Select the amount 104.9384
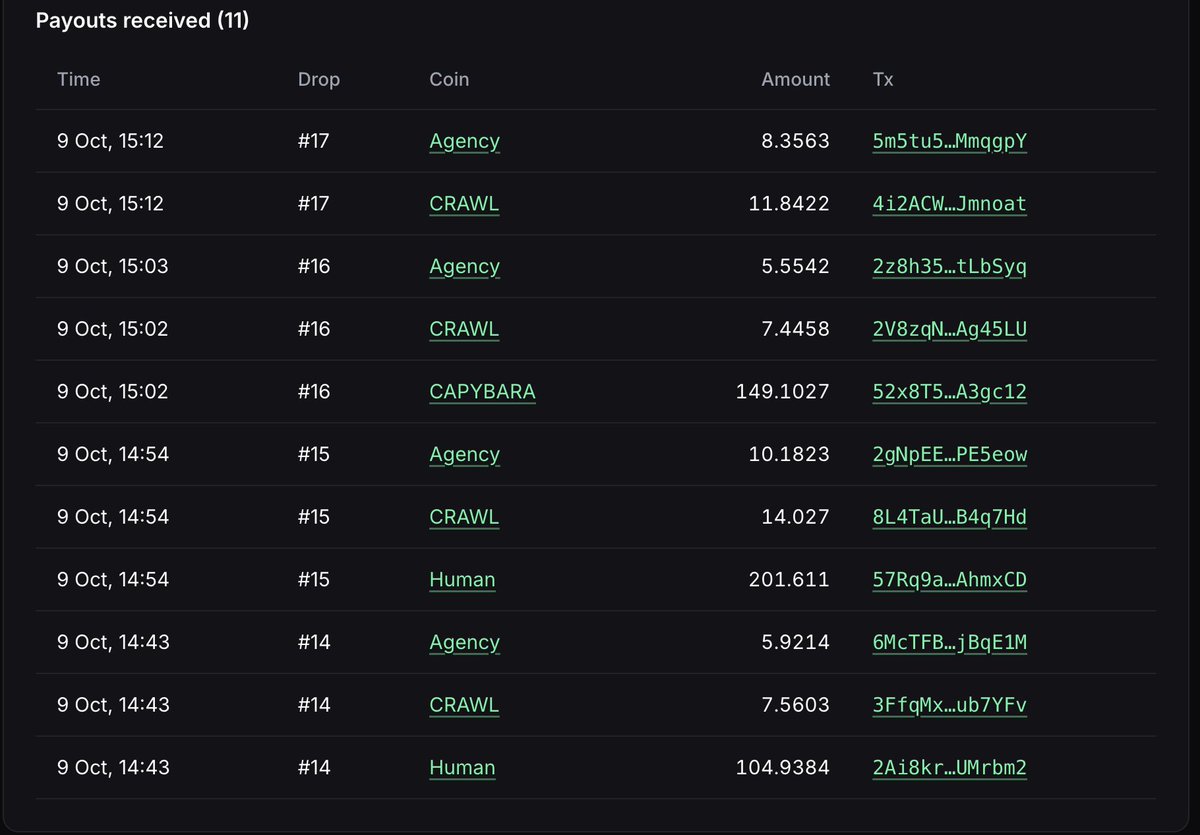This screenshot has width=1200, height=835. (x=783, y=768)
